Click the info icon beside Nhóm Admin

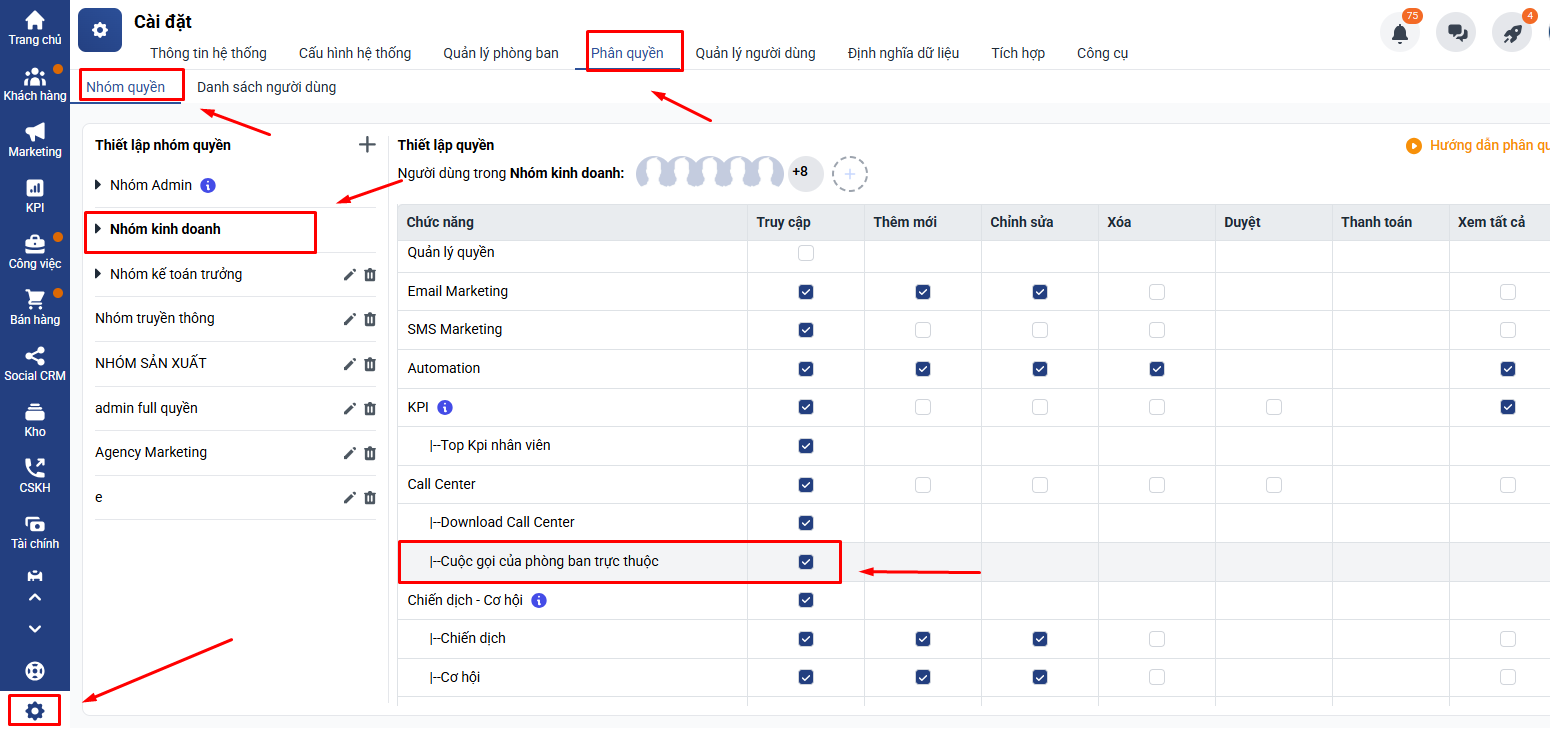point(208,185)
